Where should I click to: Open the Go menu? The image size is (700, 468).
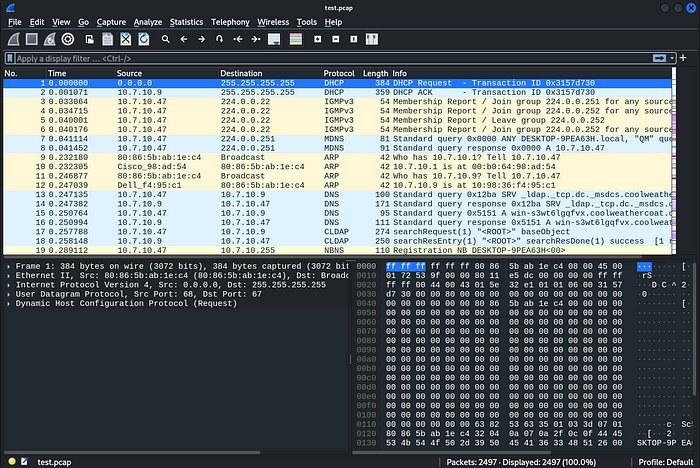click(83, 22)
